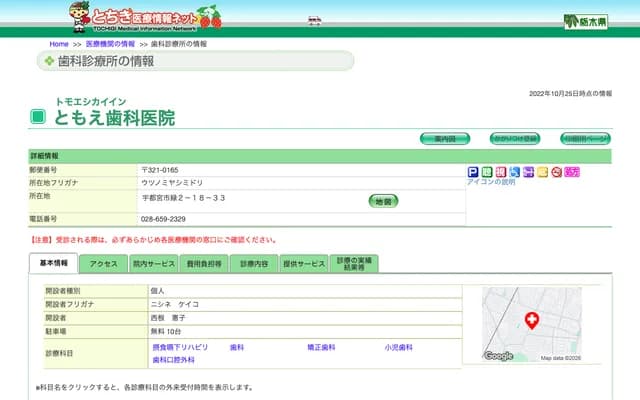Click the red square icon in the icon row
Image resolution: width=640 pixels, height=400 pixels.
coord(501,172)
